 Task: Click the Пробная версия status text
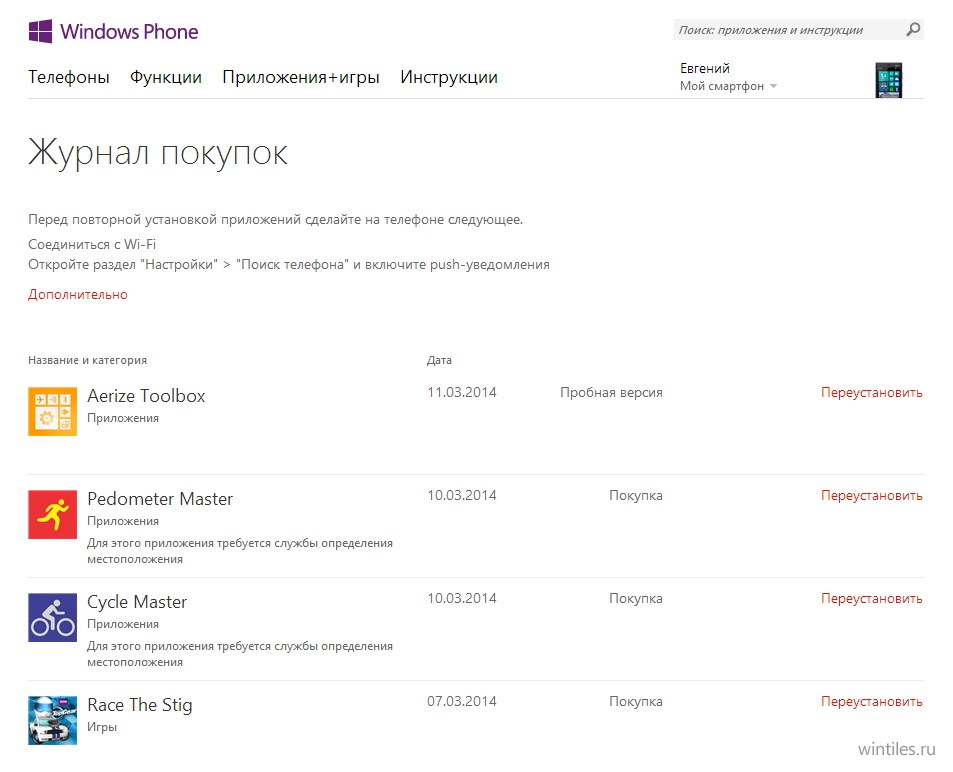pyautogui.click(x=611, y=393)
